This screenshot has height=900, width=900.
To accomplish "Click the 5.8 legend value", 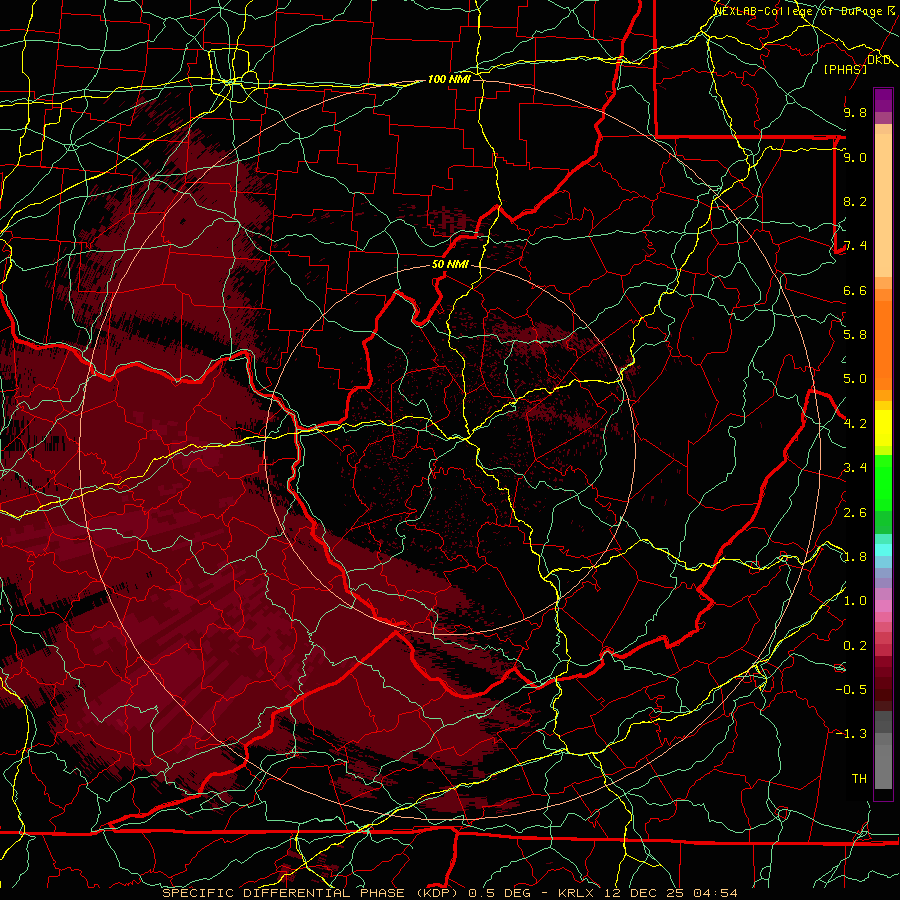I will pos(855,335).
